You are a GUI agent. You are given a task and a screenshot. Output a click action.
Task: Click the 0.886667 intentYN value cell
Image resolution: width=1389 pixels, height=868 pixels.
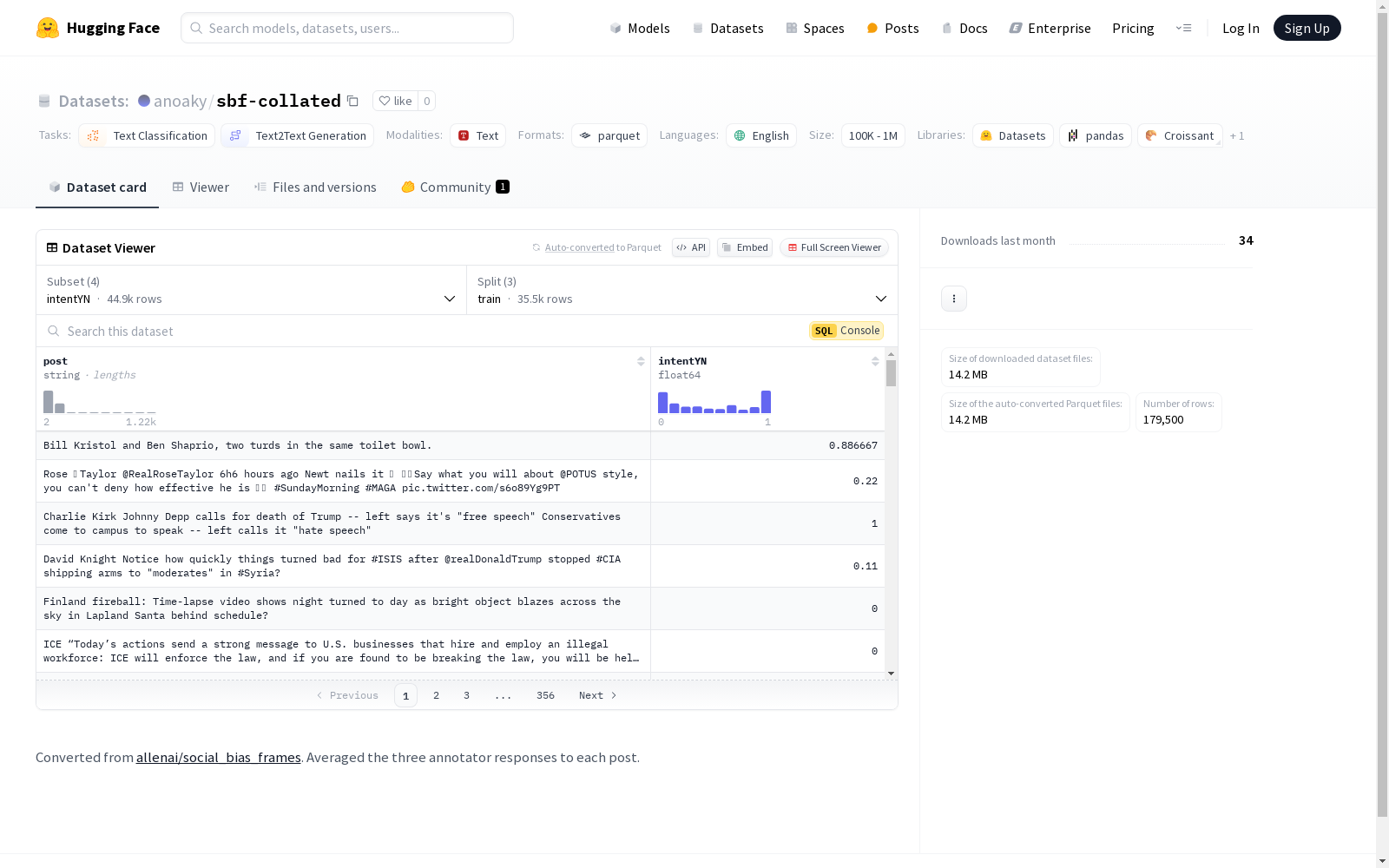(767, 445)
